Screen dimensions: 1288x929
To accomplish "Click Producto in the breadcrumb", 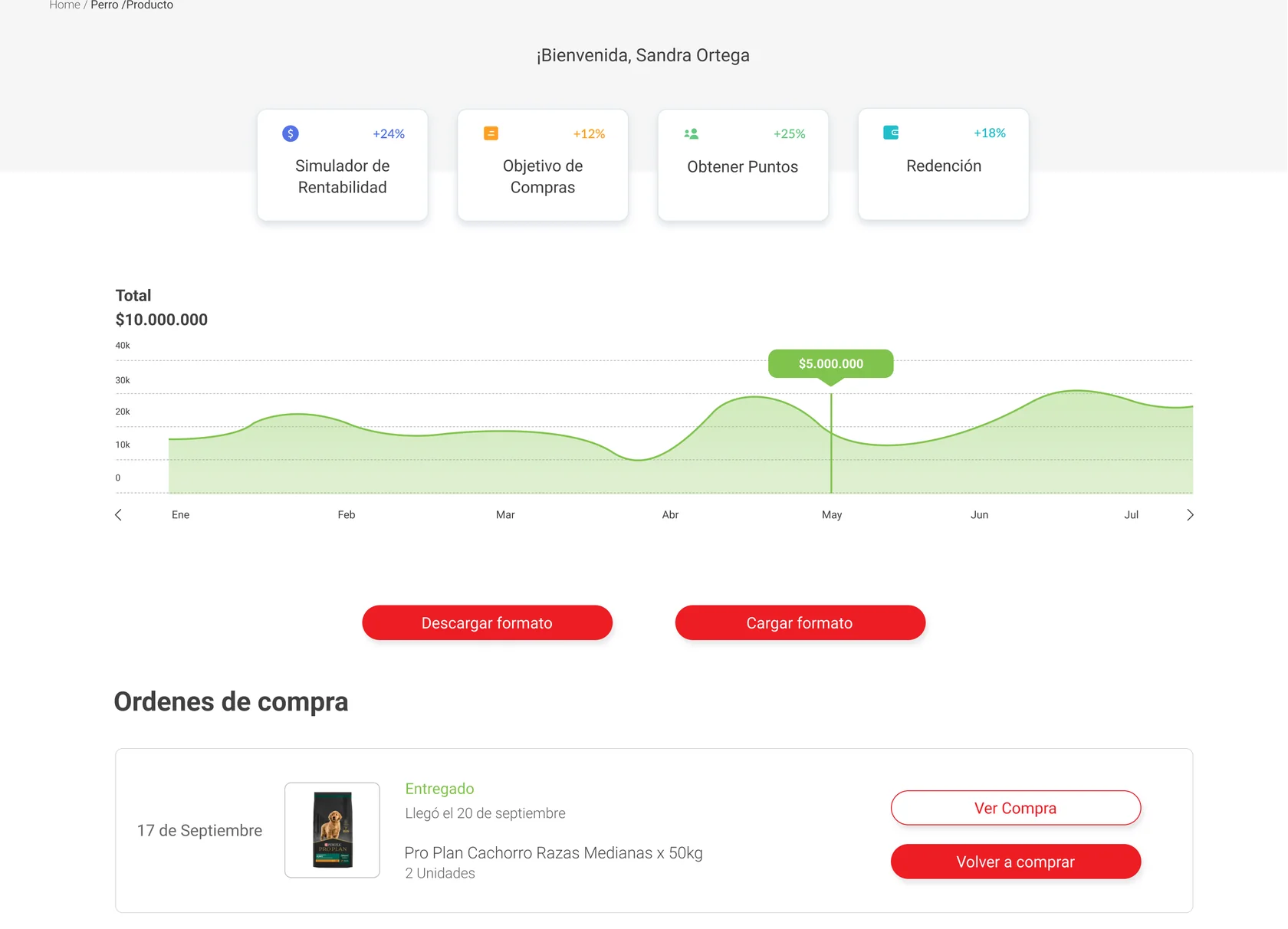I will [149, 5].
